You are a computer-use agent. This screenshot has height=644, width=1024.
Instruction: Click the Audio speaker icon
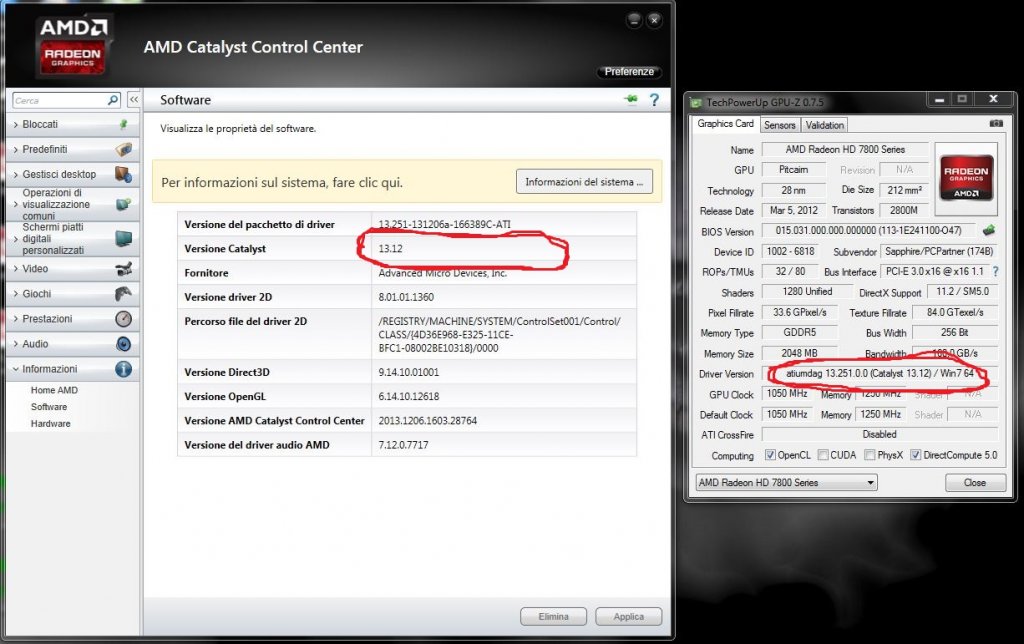coord(123,344)
